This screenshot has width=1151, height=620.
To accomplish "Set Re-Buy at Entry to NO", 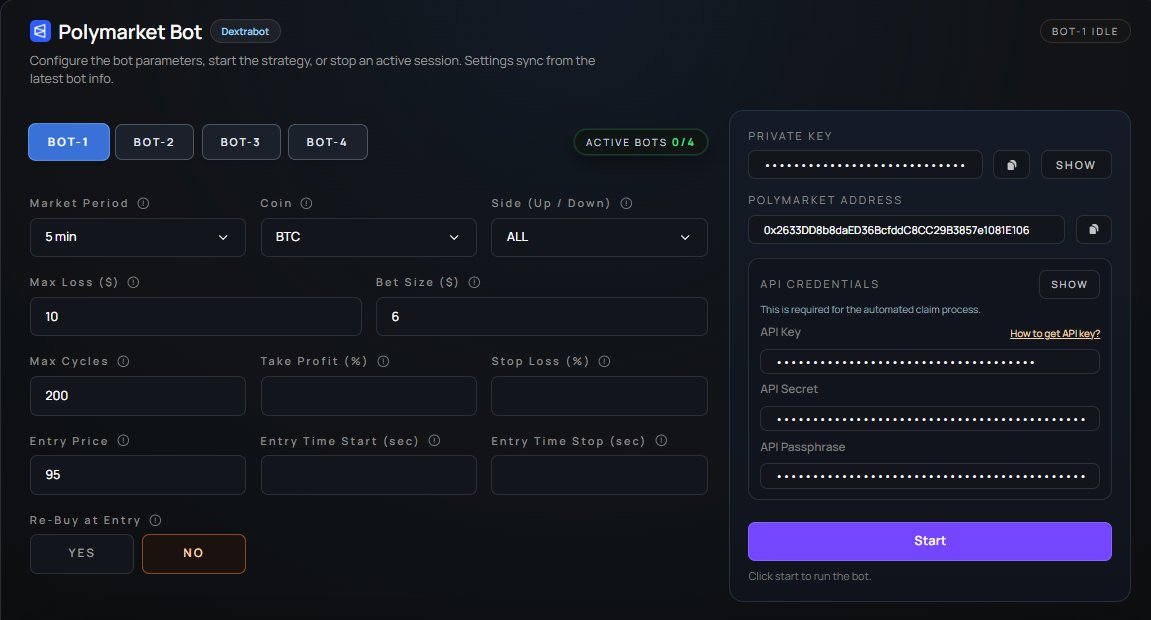I will tap(194, 553).
